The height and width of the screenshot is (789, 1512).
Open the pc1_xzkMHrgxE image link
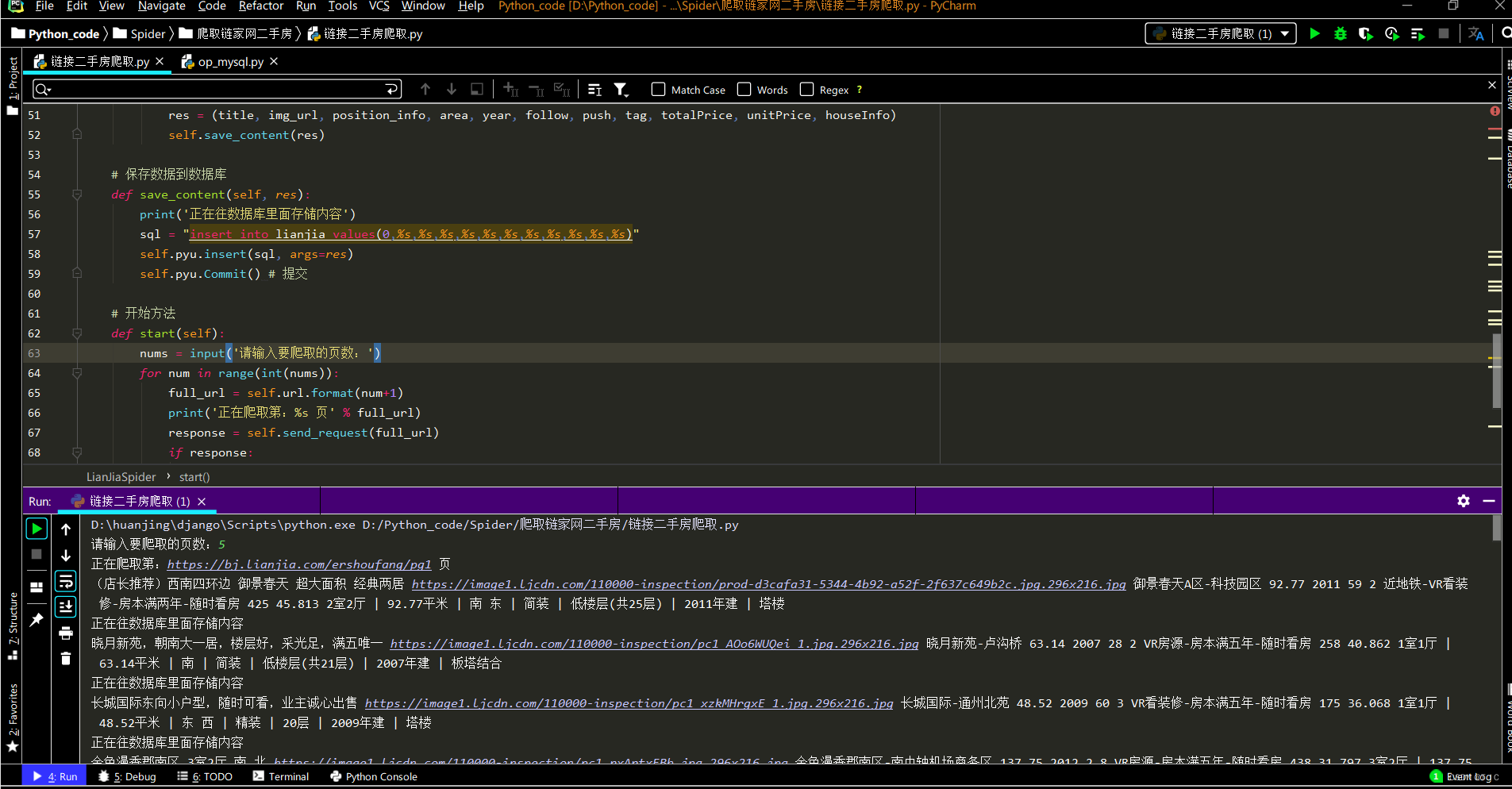click(x=629, y=703)
